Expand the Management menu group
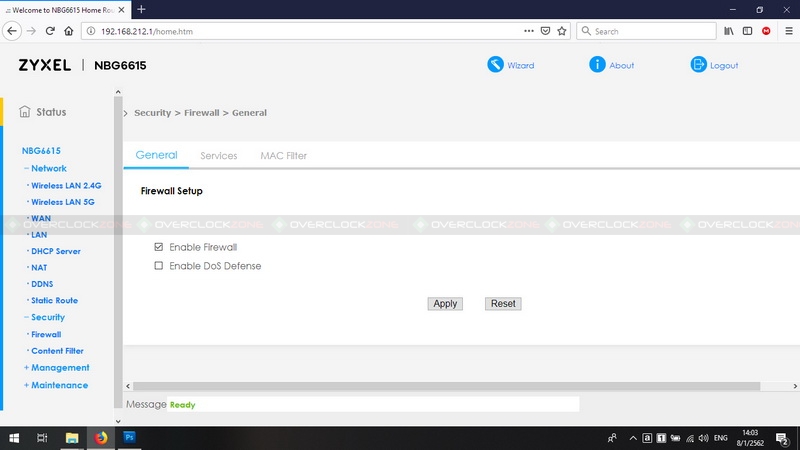This screenshot has width=800, height=450. pos(27,367)
